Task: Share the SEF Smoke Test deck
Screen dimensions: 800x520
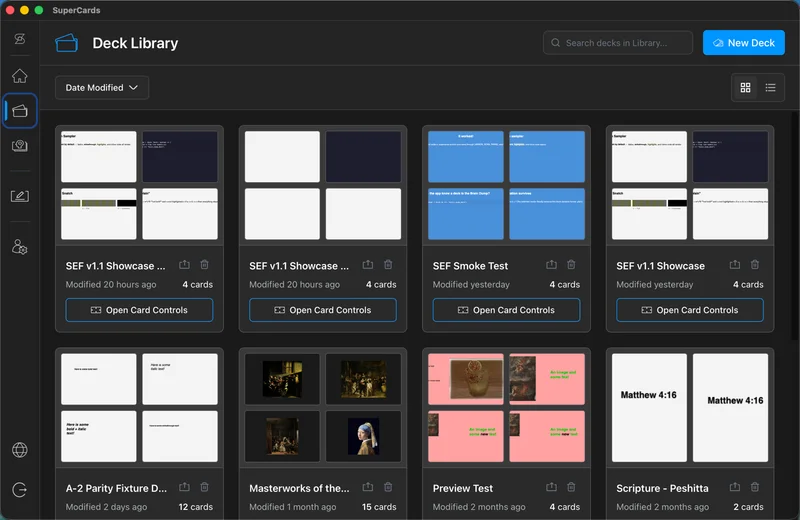Action: 551,264
